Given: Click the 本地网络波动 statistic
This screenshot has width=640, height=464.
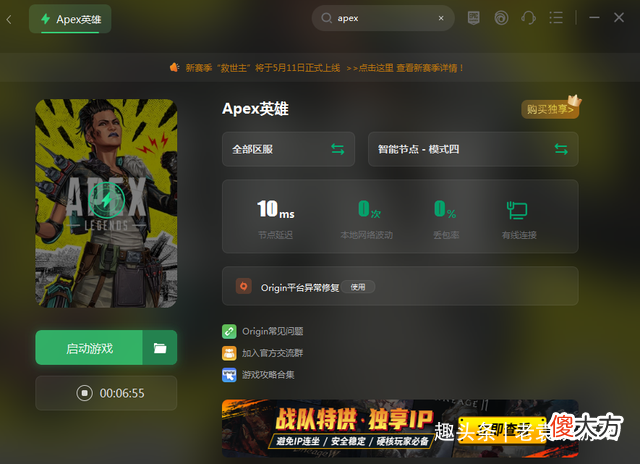Looking at the screenshot, I should pos(367,219).
